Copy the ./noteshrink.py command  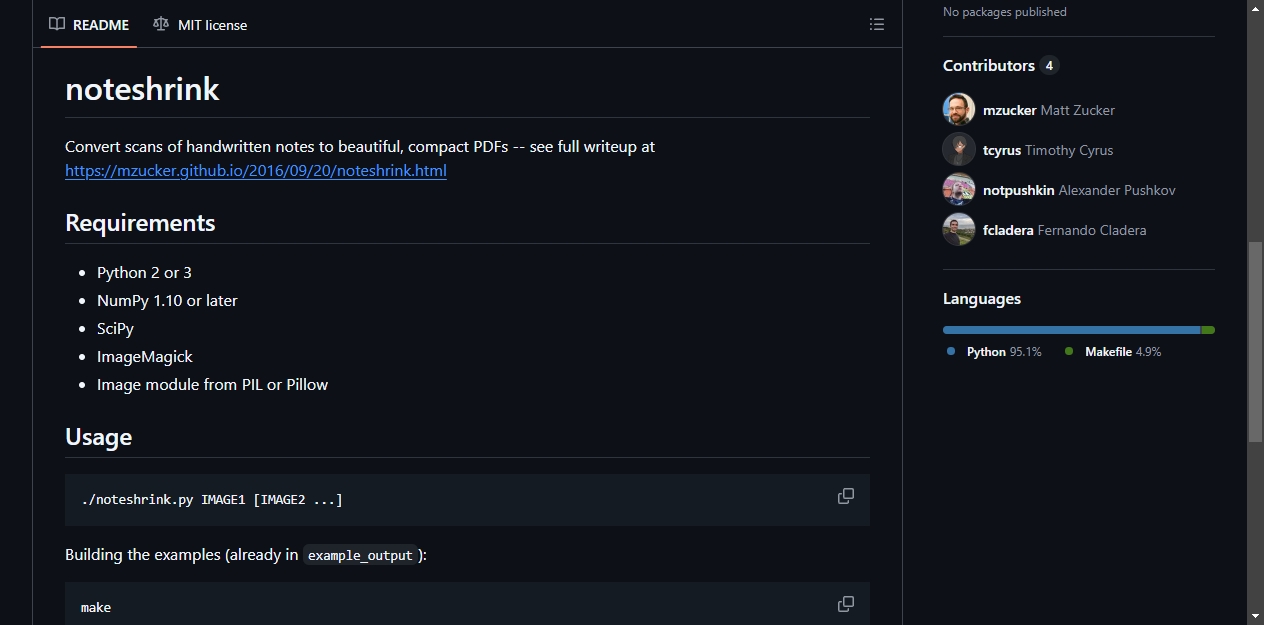pos(846,496)
